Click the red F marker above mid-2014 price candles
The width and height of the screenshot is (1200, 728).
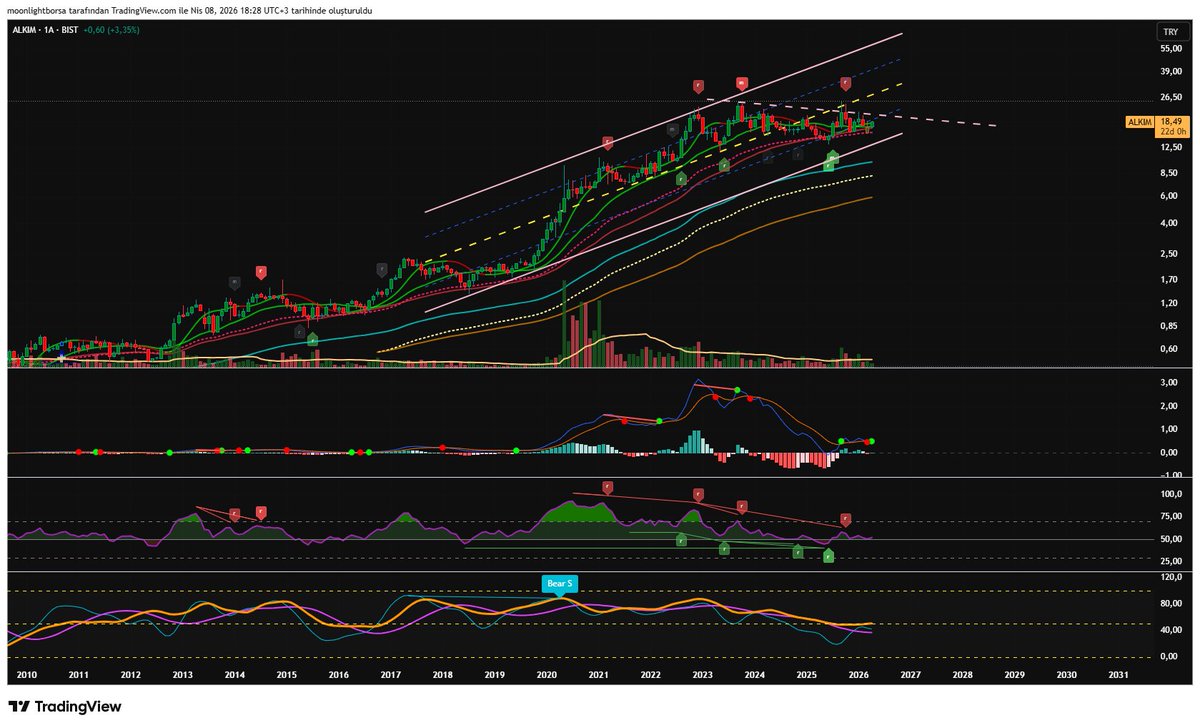coord(261,271)
